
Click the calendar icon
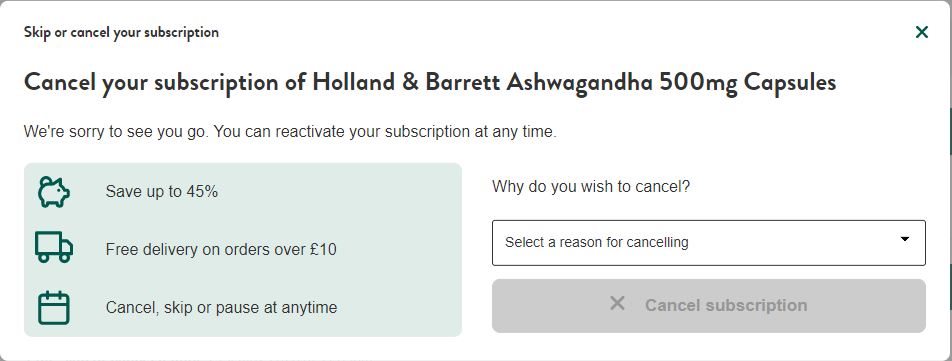(54, 308)
